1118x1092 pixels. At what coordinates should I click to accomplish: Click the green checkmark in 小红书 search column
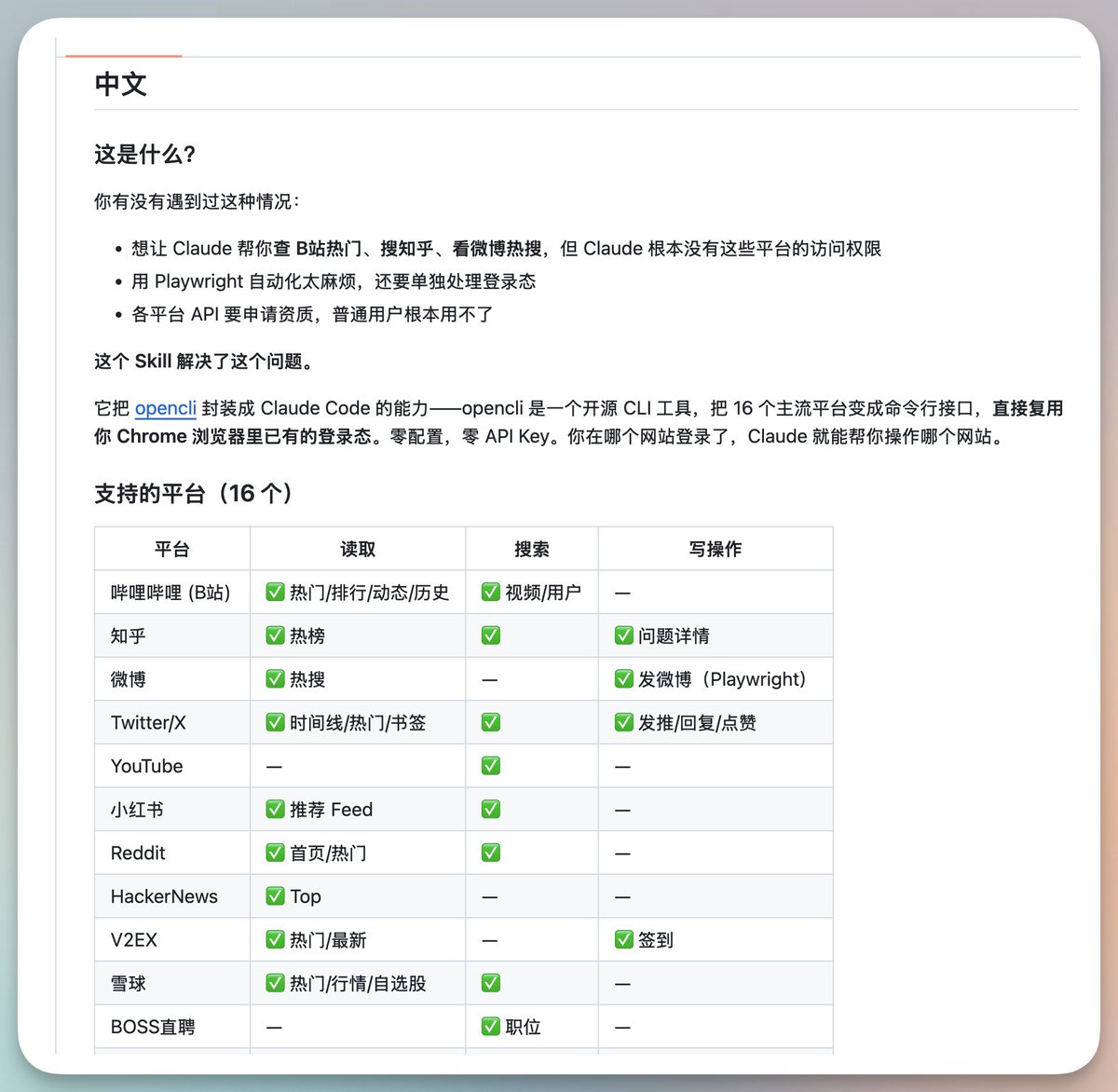[491, 810]
